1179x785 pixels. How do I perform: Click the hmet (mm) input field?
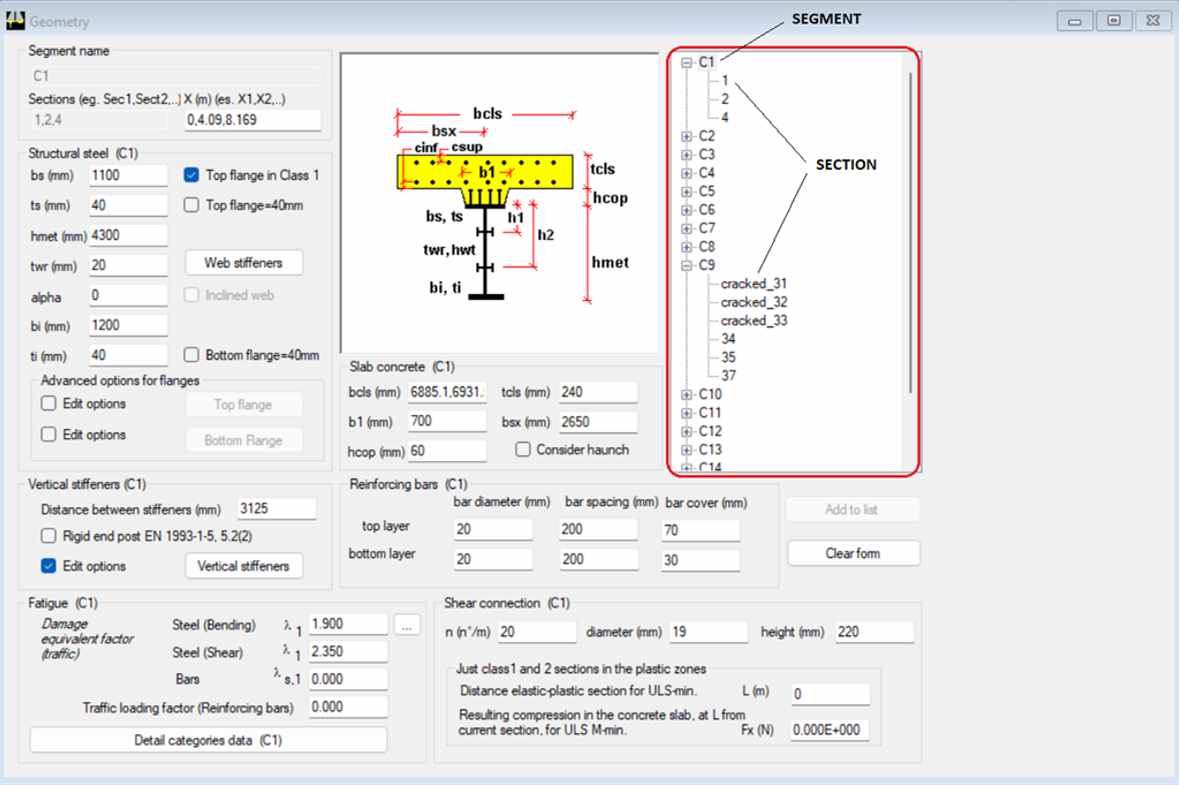(x=128, y=236)
